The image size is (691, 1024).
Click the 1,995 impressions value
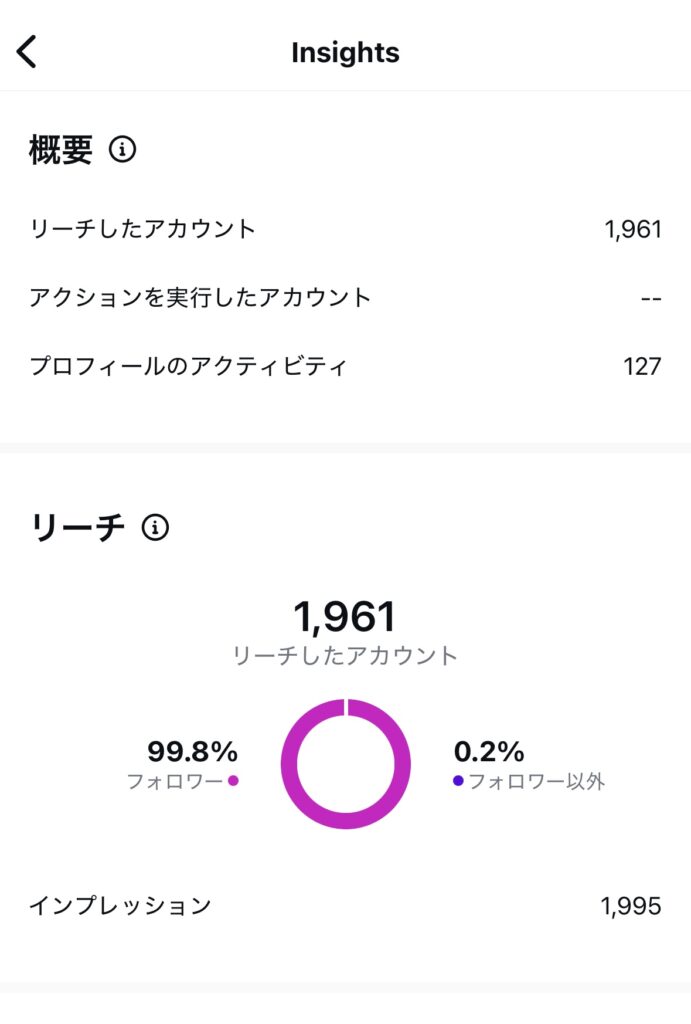point(631,906)
